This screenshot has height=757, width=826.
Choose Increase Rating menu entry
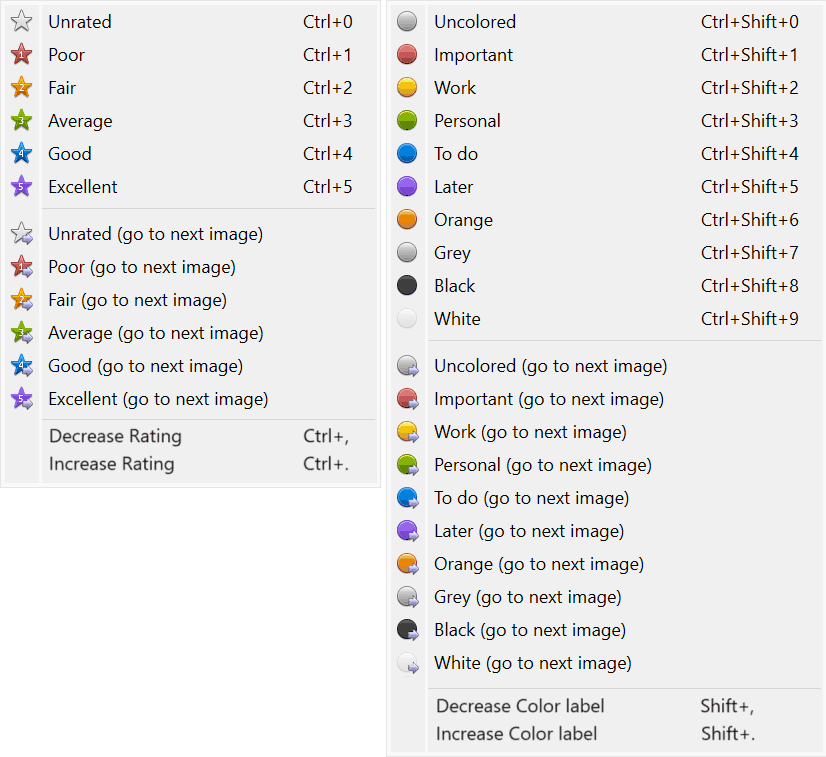[x=111, y=464]
